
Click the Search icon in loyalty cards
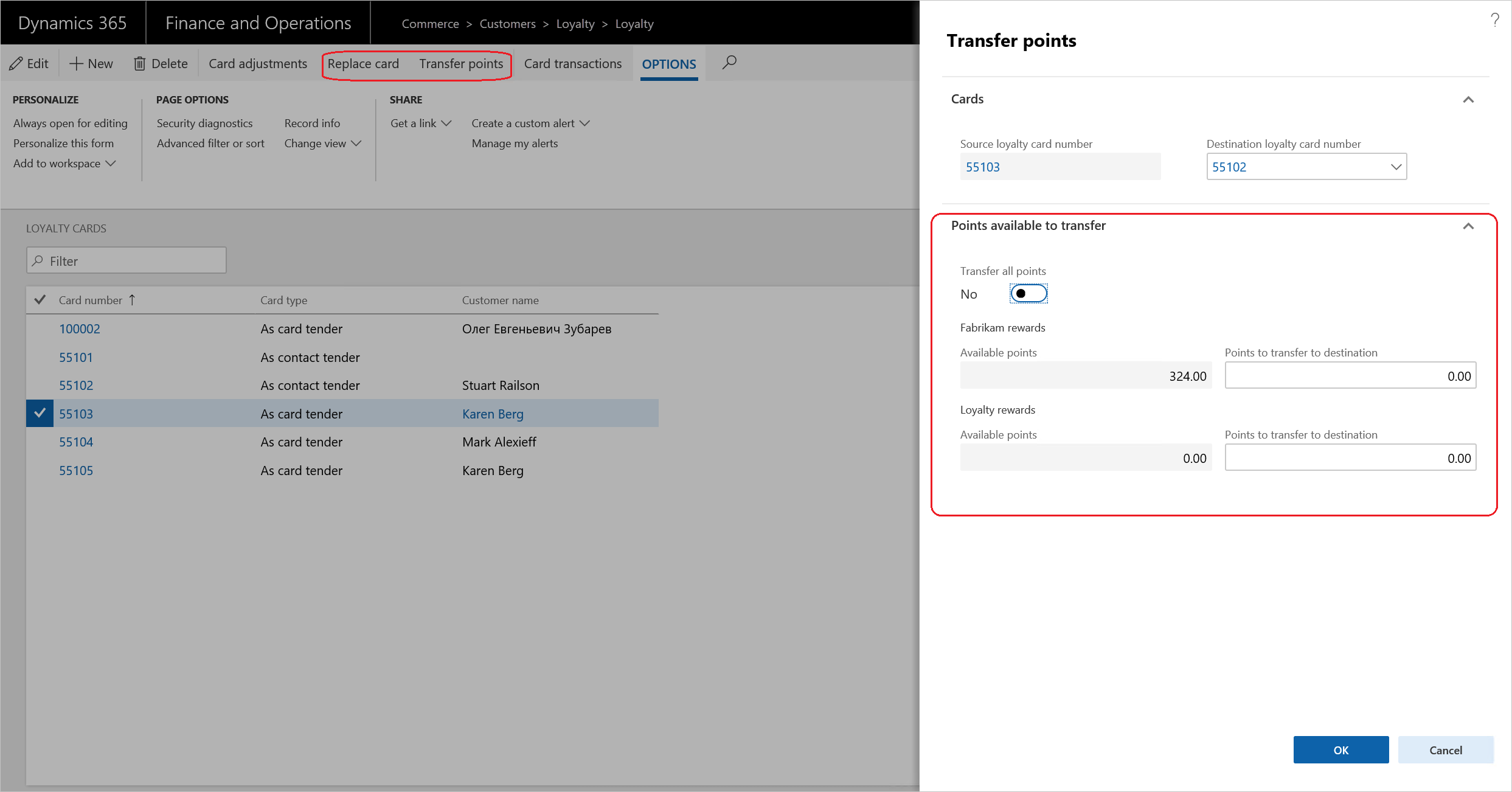click(x=39, y=260)
